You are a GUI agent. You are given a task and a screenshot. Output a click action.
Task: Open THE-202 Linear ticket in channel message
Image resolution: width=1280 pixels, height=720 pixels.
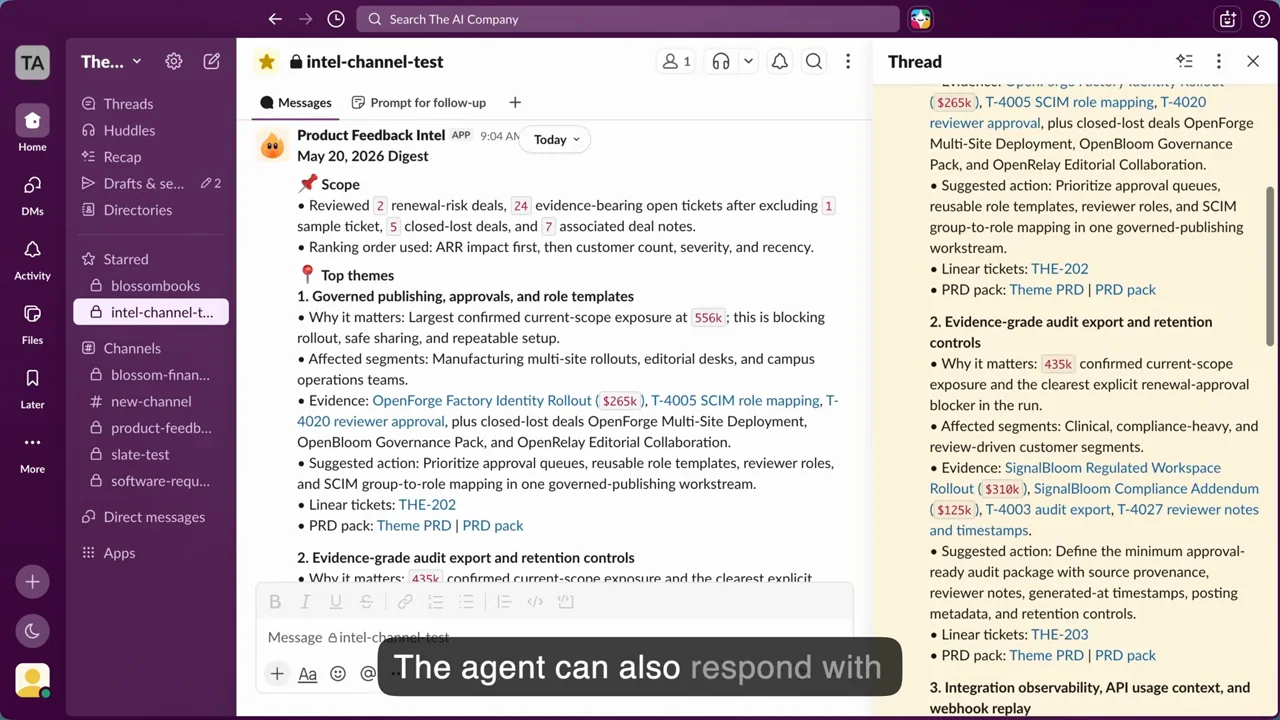pos(427,505)
